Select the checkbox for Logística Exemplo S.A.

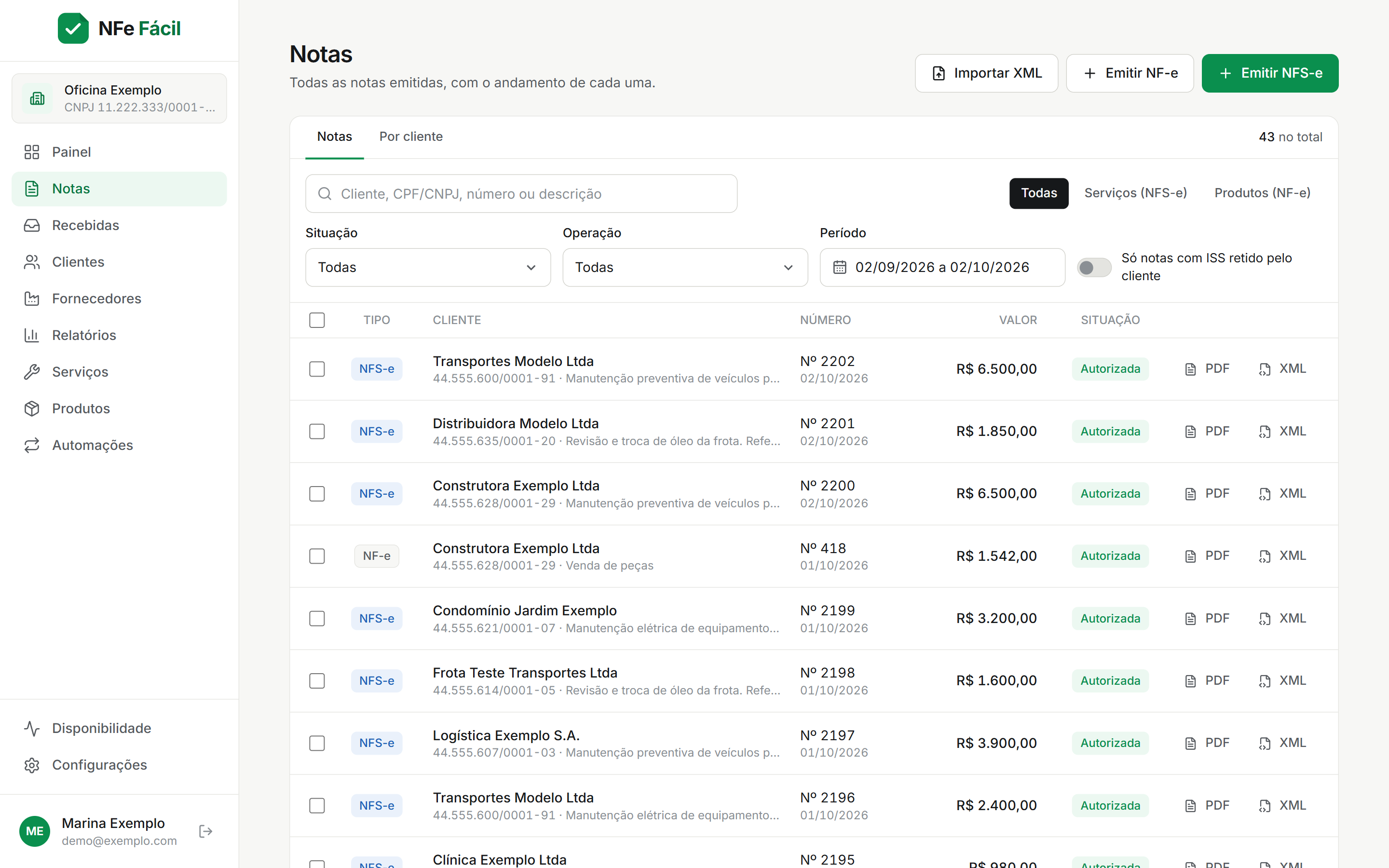[x=317, y=744]
